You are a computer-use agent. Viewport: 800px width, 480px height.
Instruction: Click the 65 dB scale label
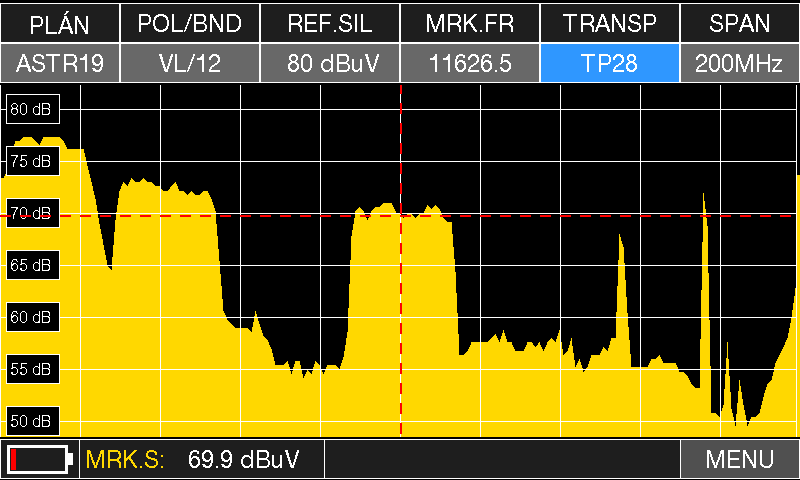pyautogui.click(x=33, y=265)
